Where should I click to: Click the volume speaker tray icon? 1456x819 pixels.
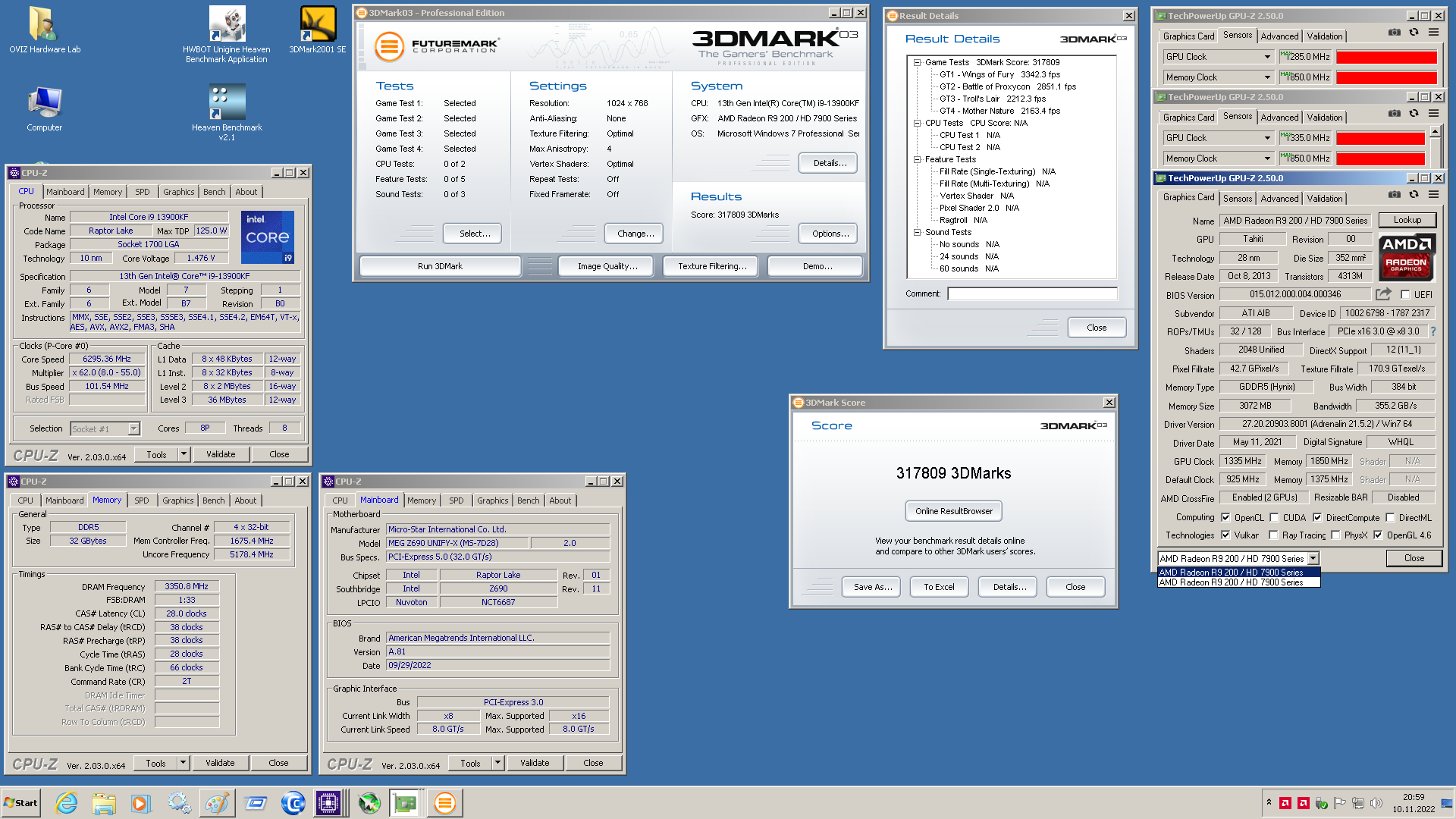pos(1376,803)
